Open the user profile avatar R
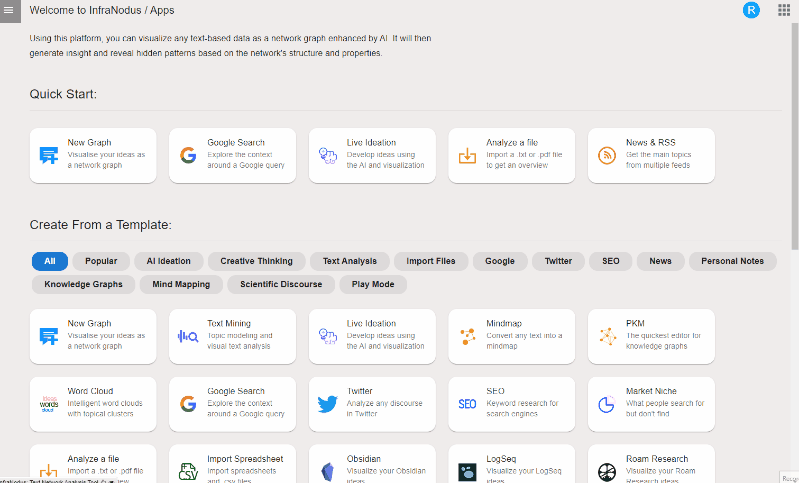The height and width of the screenshot is (483, 799). 751,10
